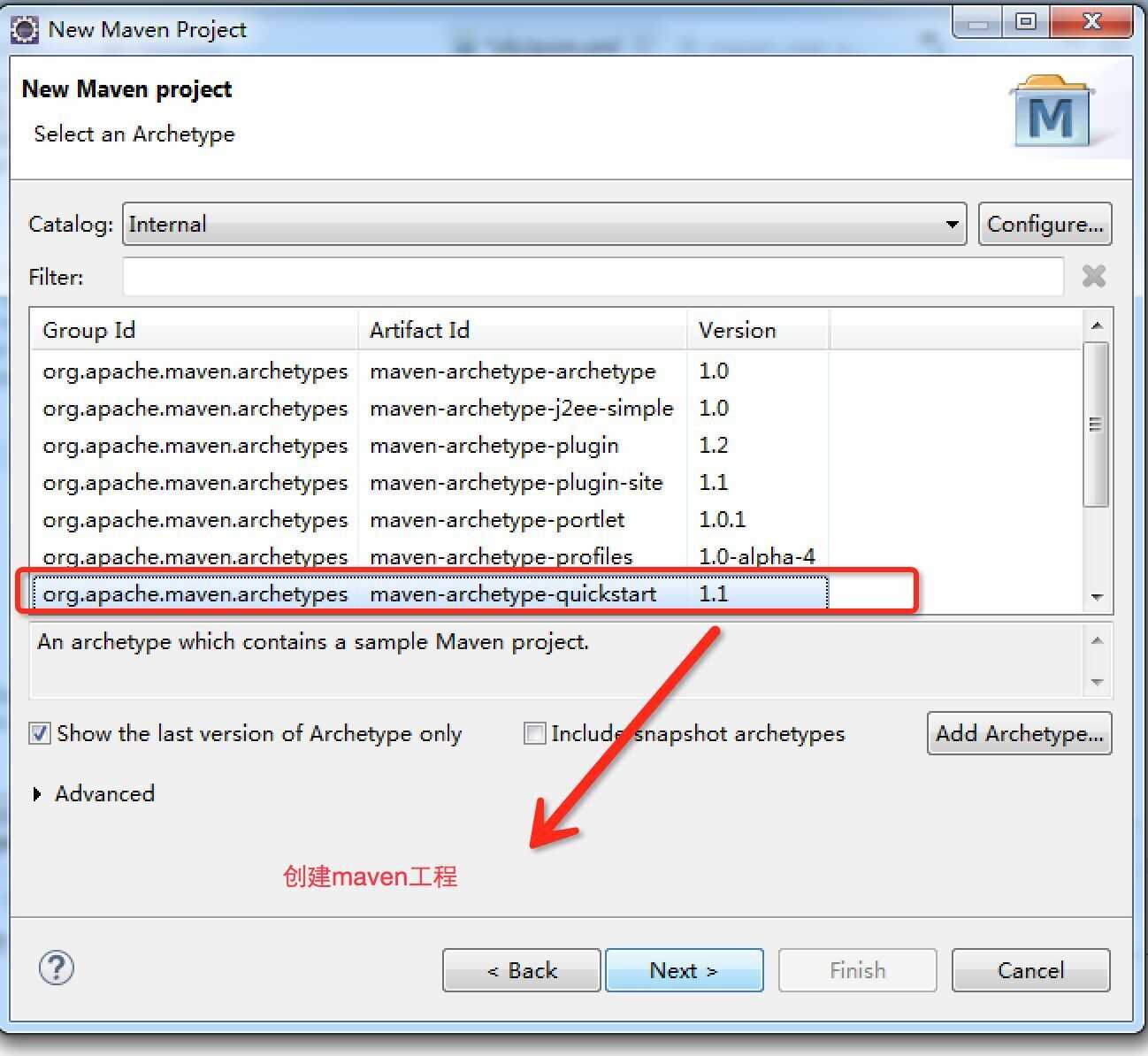
Task: Click the description box scroll-up arrow
Action: click(1097, 640)
